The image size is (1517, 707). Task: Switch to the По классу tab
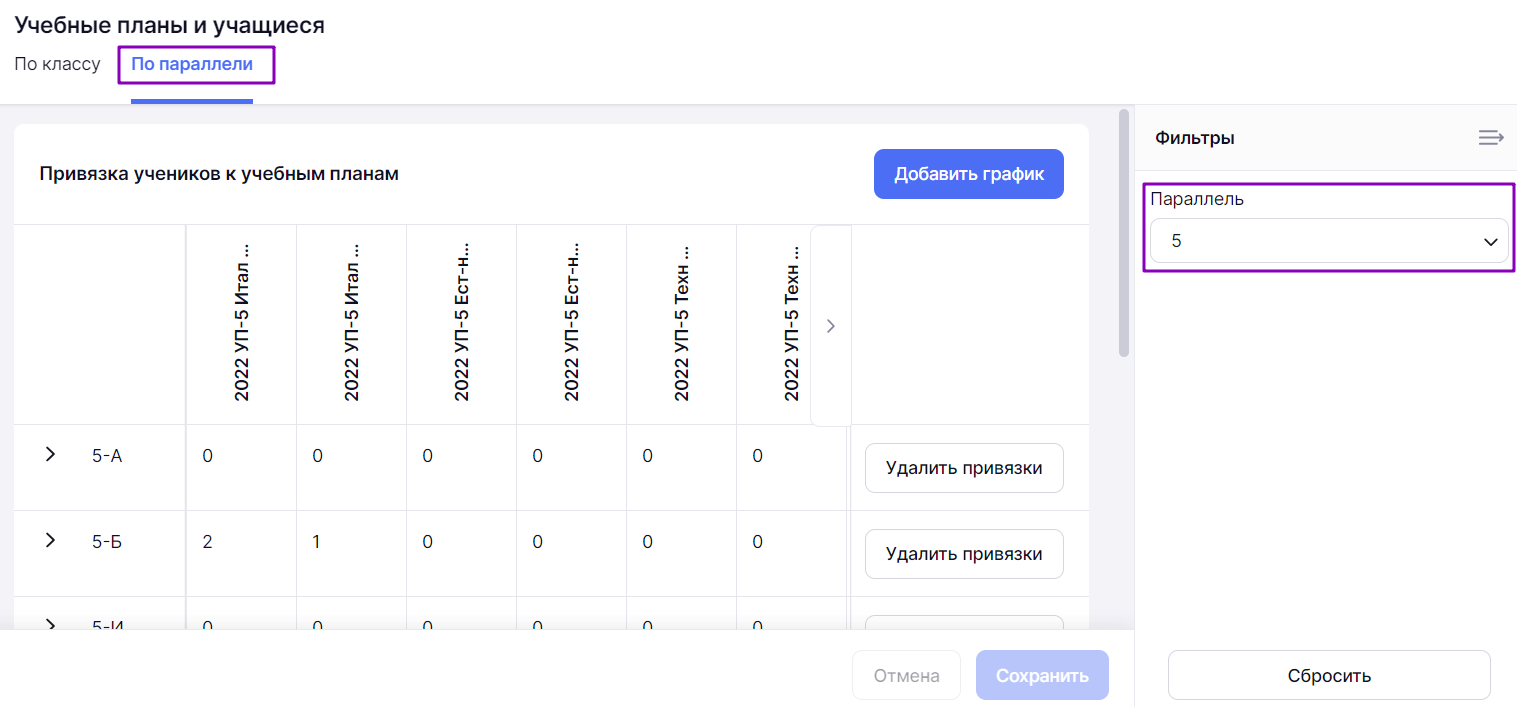57,64
